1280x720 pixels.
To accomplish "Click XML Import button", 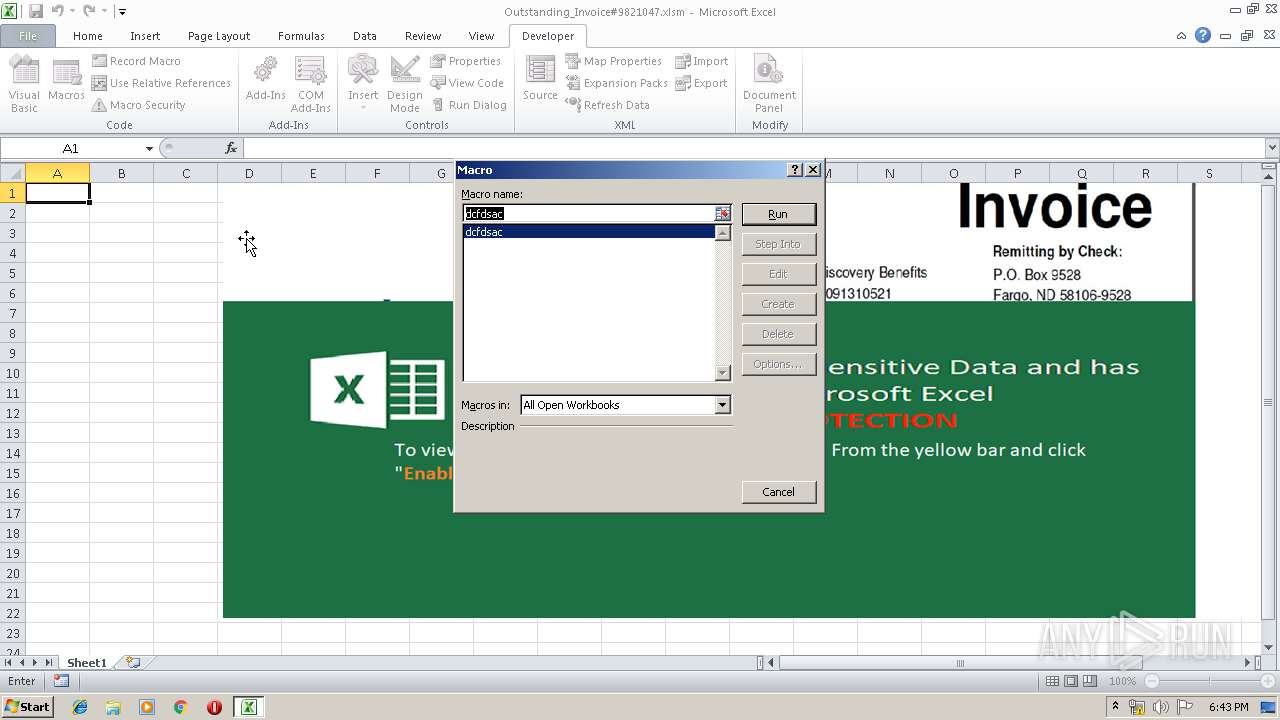I will pyautogui.click(x=702, y=61).
